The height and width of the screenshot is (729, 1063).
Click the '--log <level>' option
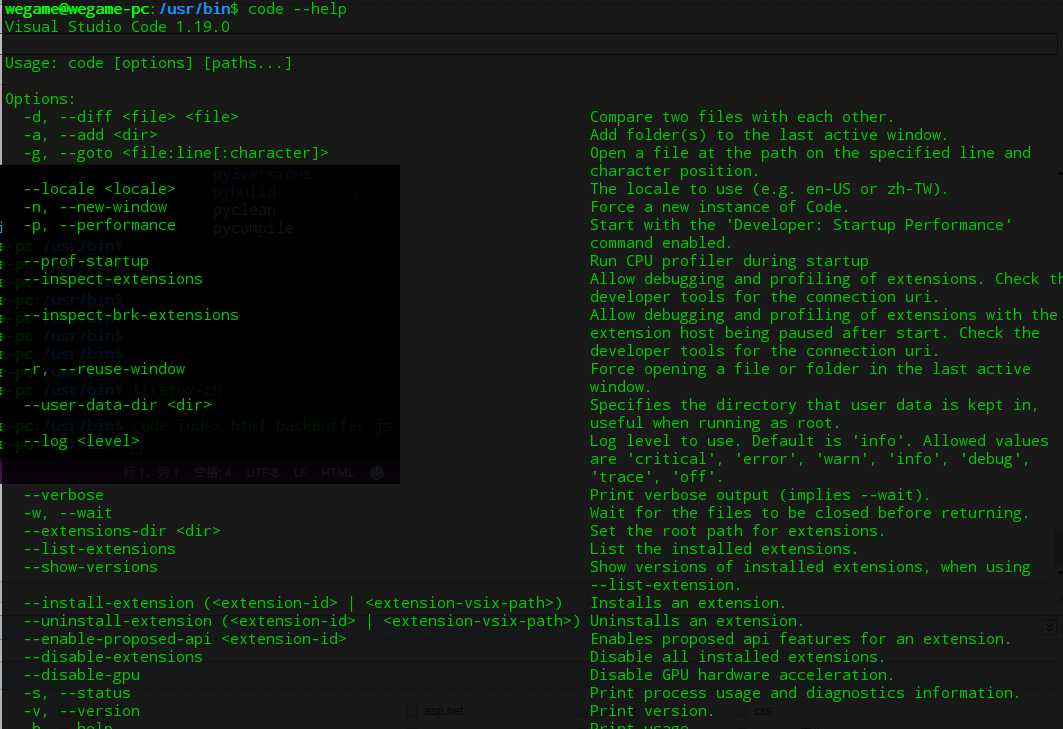click(x=81, y=441)
